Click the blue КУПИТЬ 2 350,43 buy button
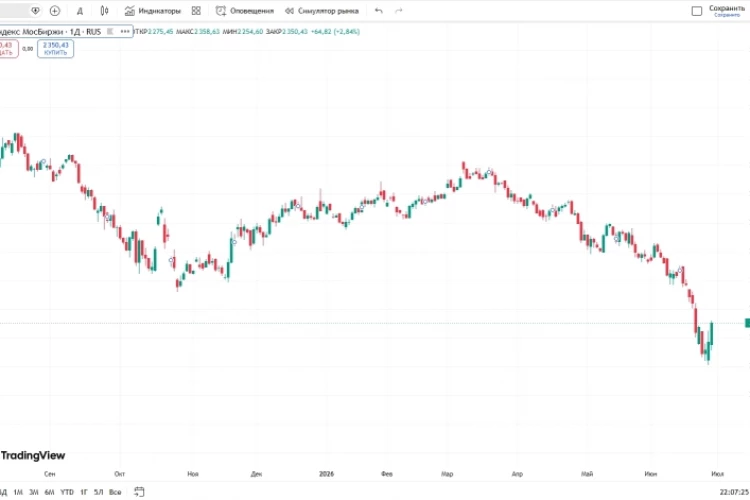 pyautogui.click(x=55, y=48)
